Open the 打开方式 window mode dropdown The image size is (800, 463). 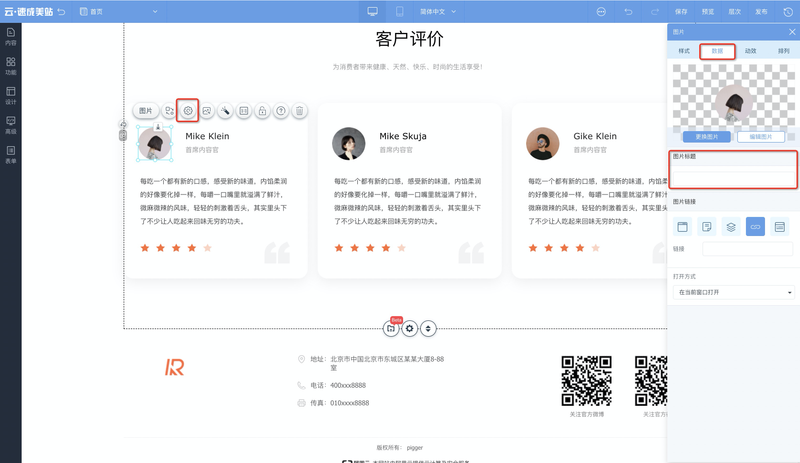pyautogui.click(x=734, y=292)
